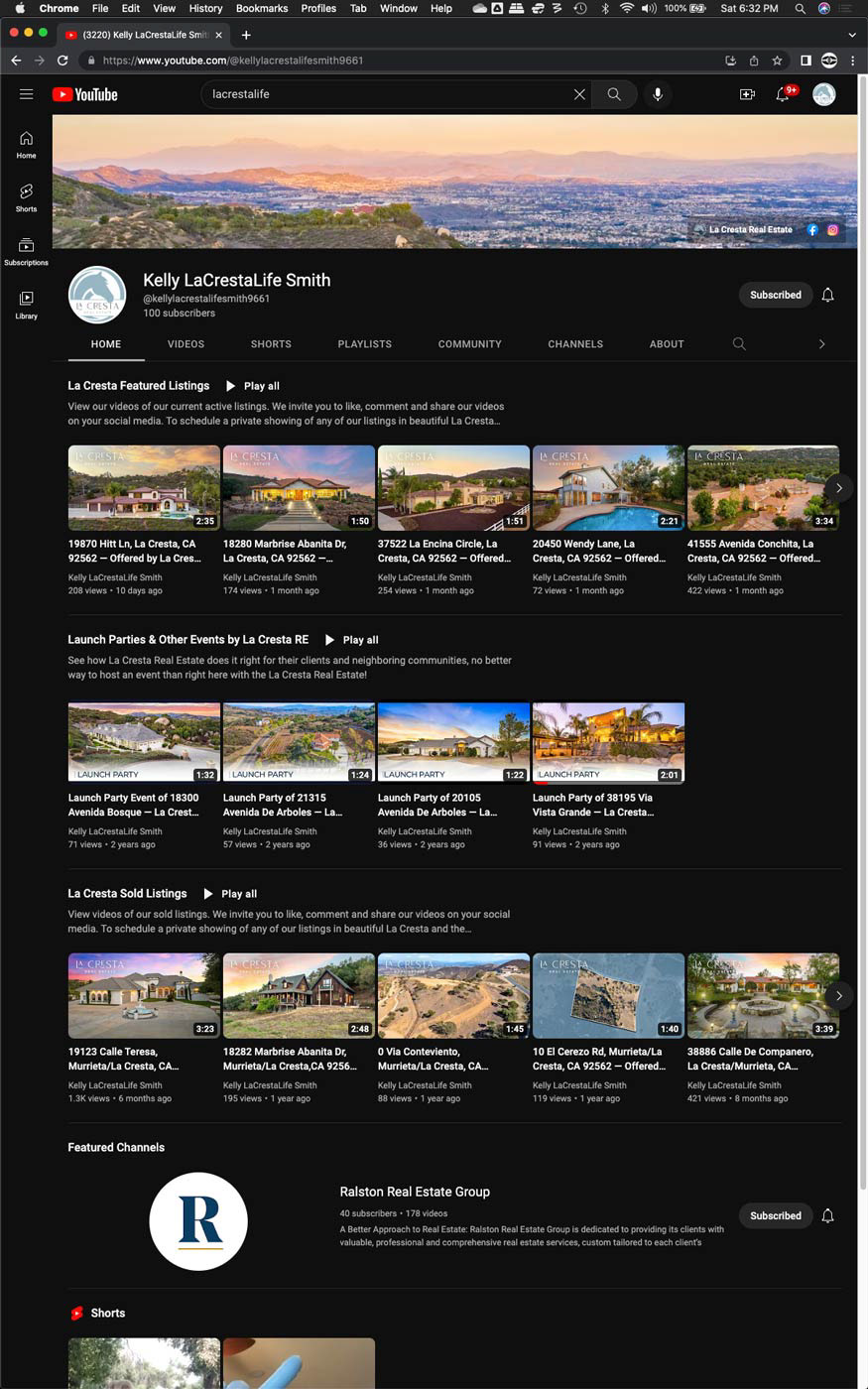Open macOS Spotlight search icon

click(x=800, y=8)
